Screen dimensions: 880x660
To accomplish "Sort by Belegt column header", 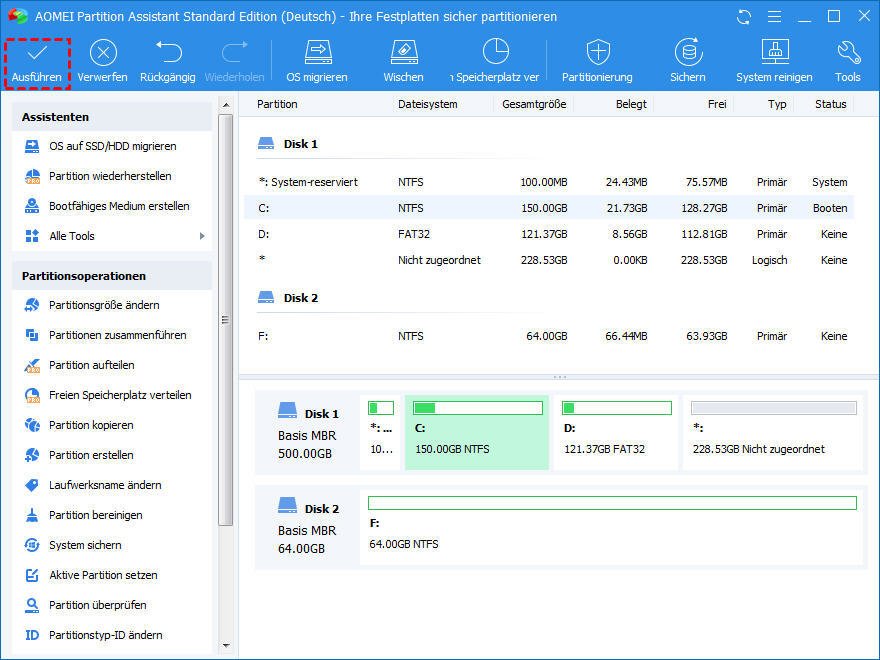I will coord(631,104).
